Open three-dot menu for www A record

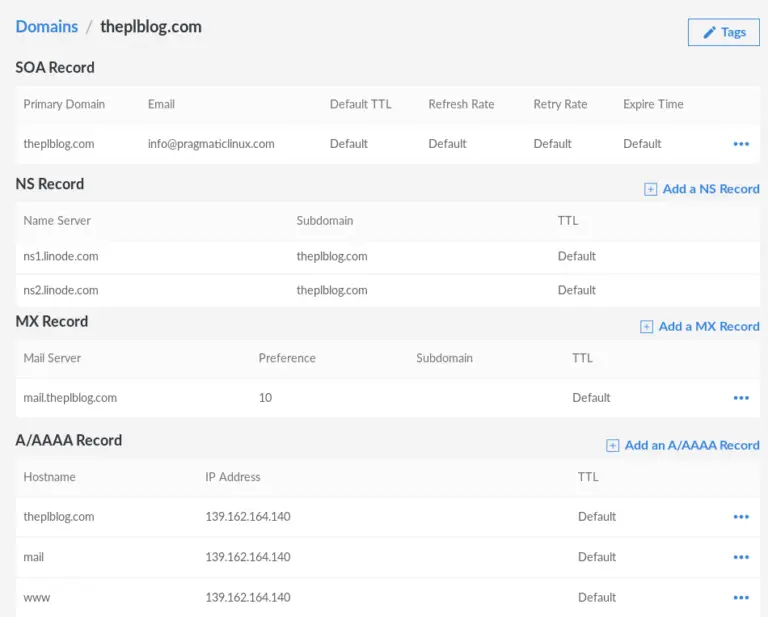click(x=741, y=597)
